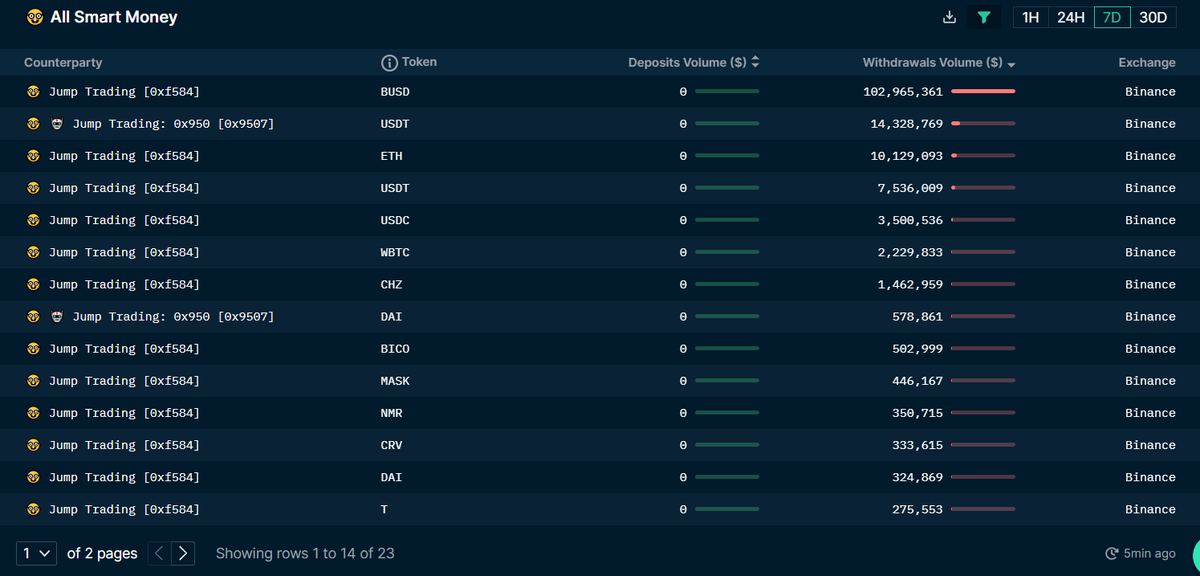Click the smart money icon in the MASK row
Viewport: 1200px width, 576px height.
pos(33,381)
